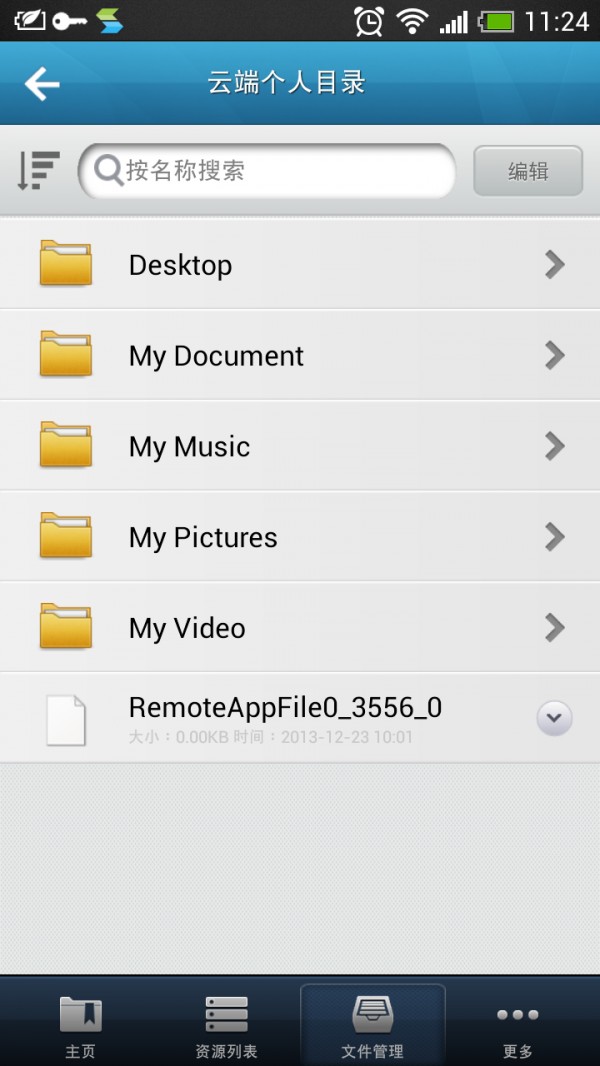Expand the My Pictures chevron
600x1066 pixels.
(x=554, y=537)
